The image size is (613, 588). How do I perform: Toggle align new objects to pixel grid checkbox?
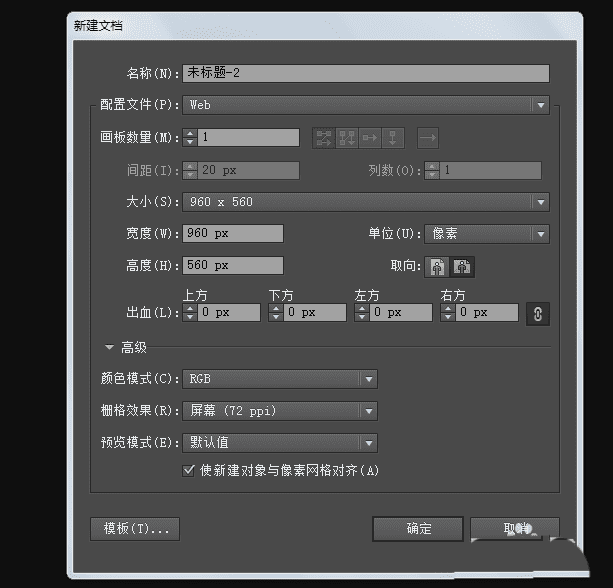click(188, 470)
